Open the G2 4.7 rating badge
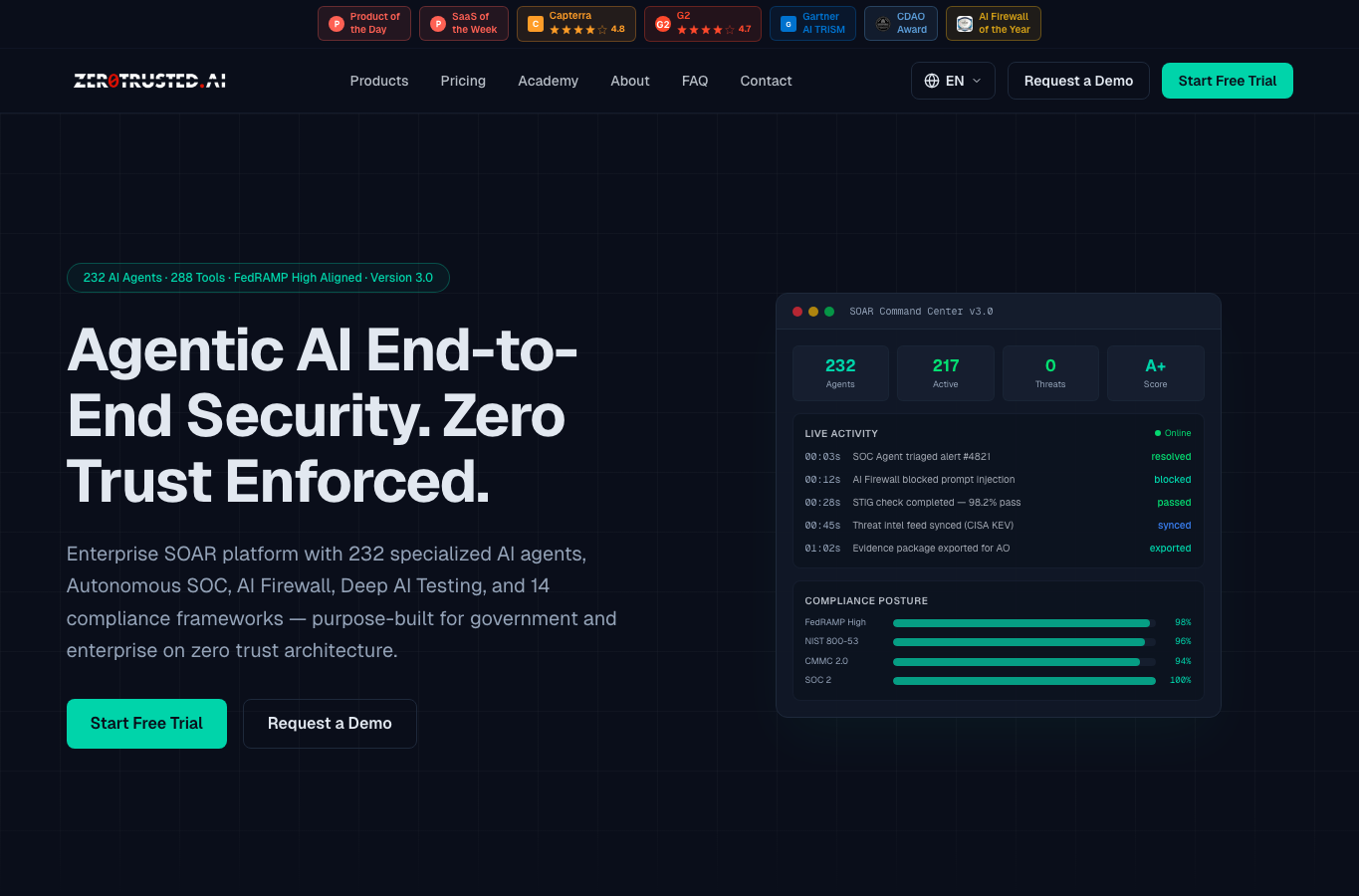1359x896 pixels. [x=703, y=24]
